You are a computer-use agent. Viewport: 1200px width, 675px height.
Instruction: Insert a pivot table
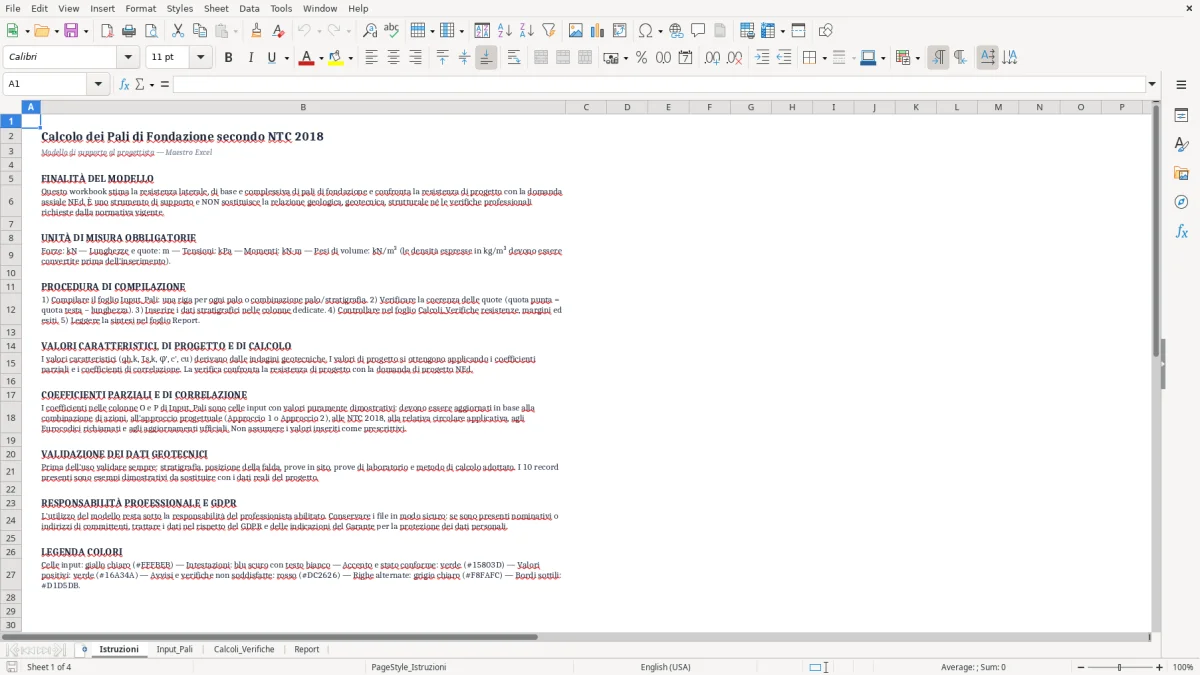(x=620, y=31)
